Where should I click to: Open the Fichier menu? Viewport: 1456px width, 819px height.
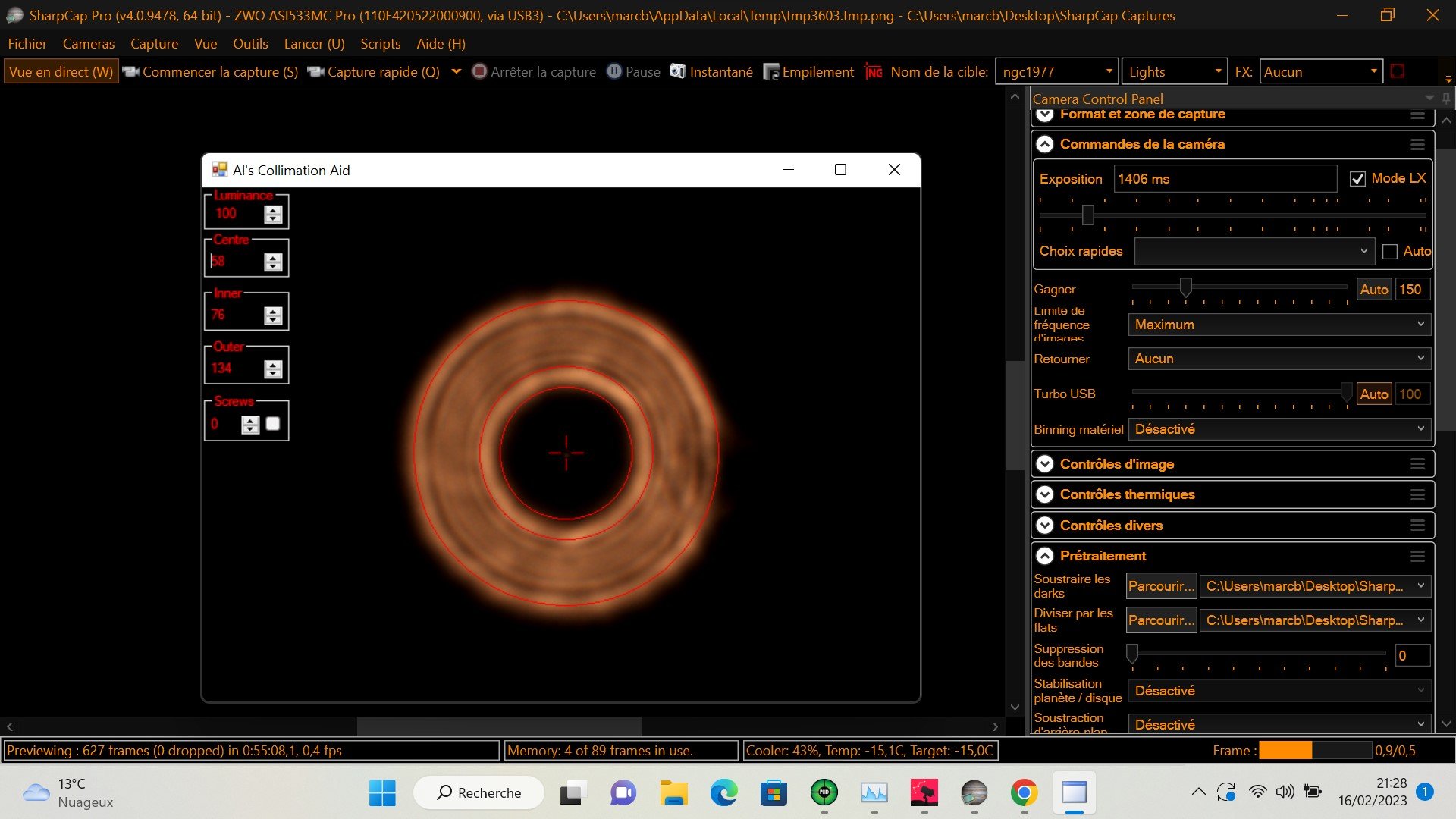(27, 44)
